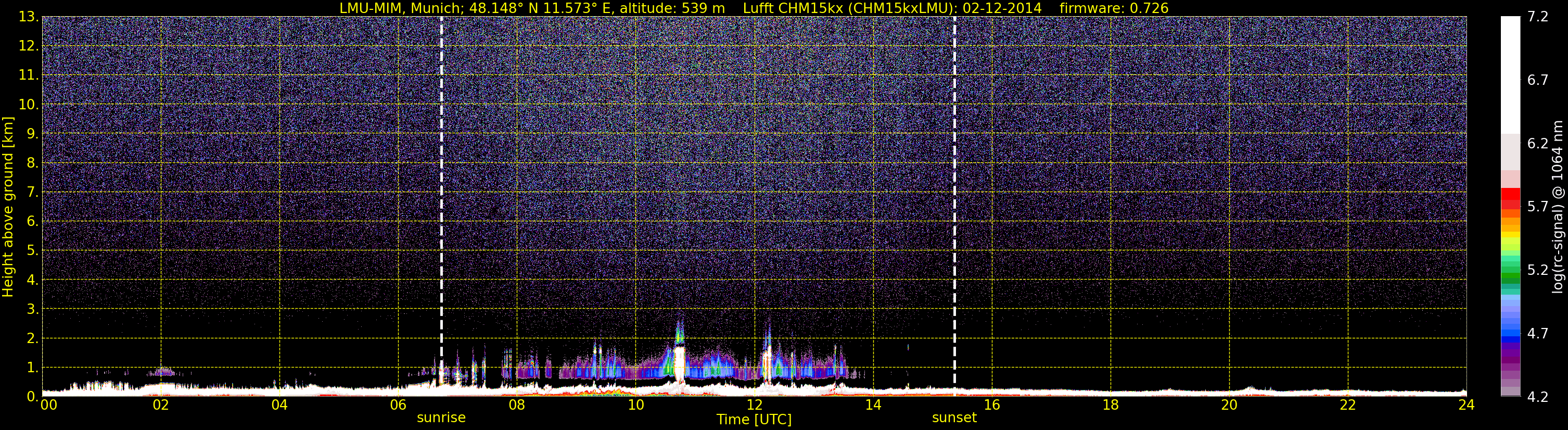Click the '24' time tick label
This screenshot has height=430, width=1568.
tap(1467, 405)
